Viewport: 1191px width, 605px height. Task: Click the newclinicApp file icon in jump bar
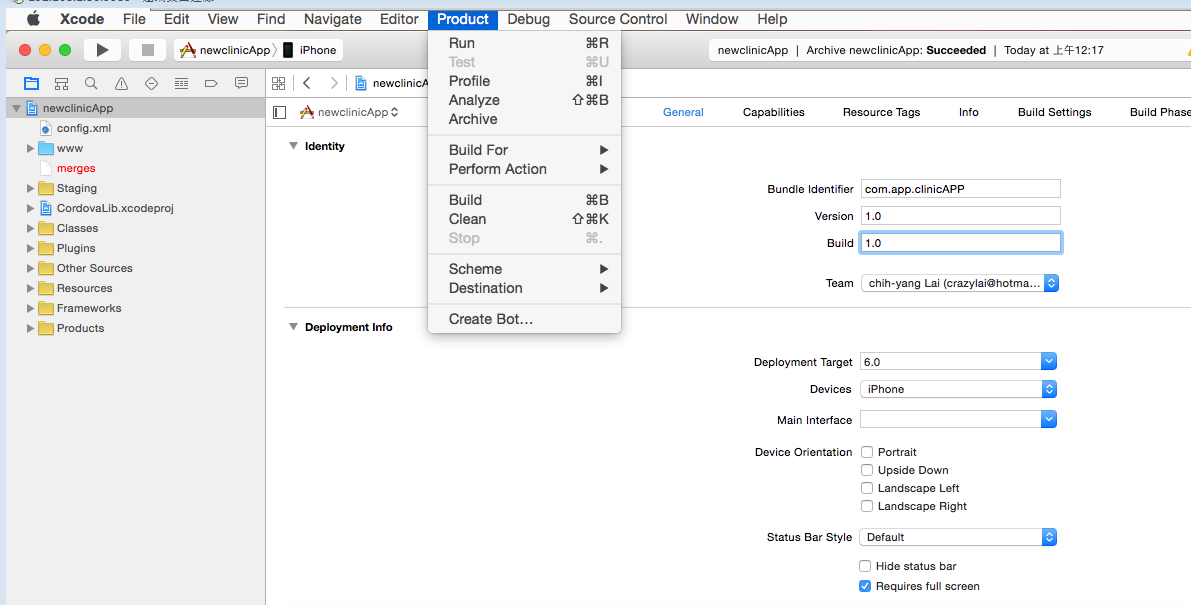362,84
